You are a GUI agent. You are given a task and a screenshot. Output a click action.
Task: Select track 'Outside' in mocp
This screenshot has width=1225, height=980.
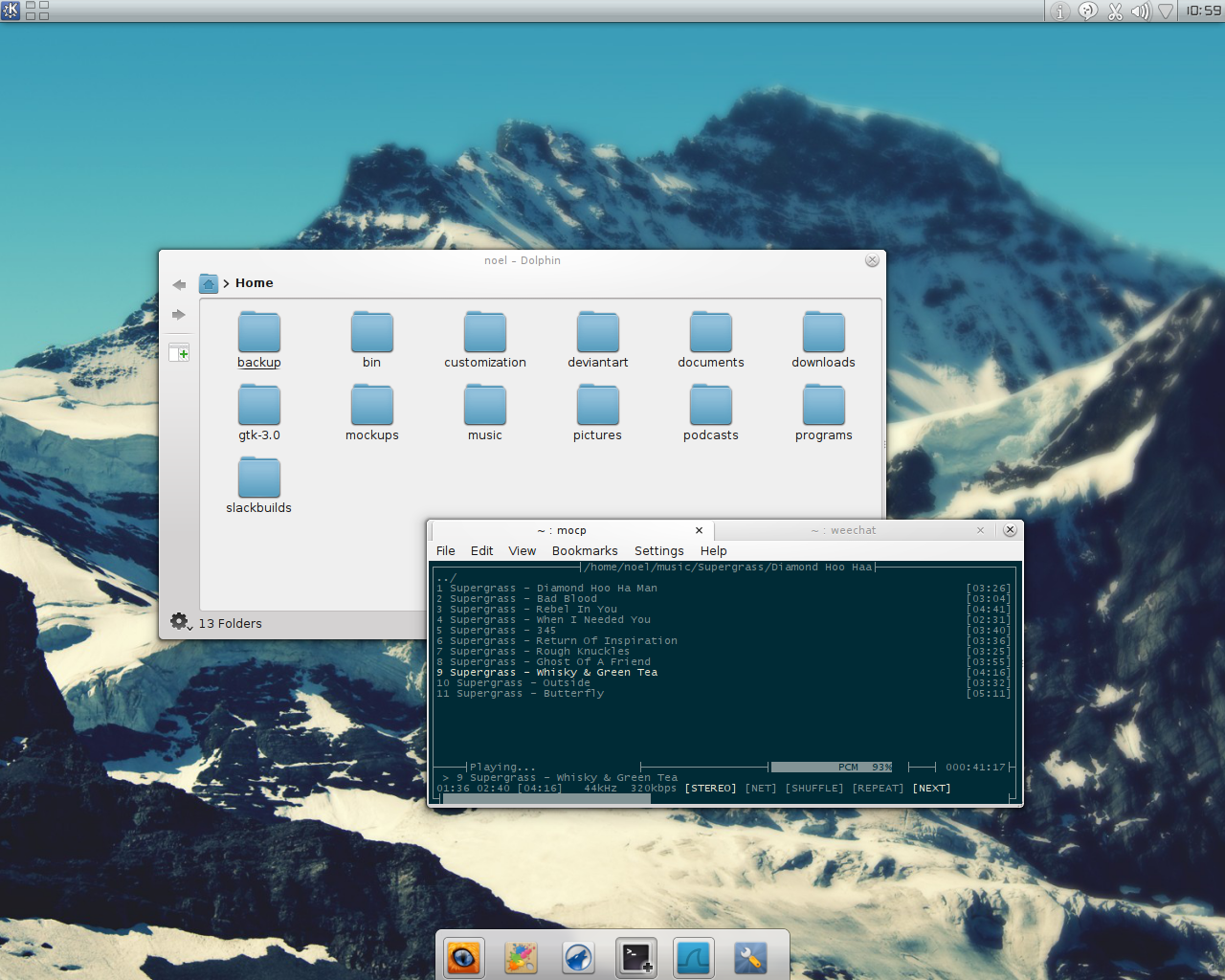(724, 683)
